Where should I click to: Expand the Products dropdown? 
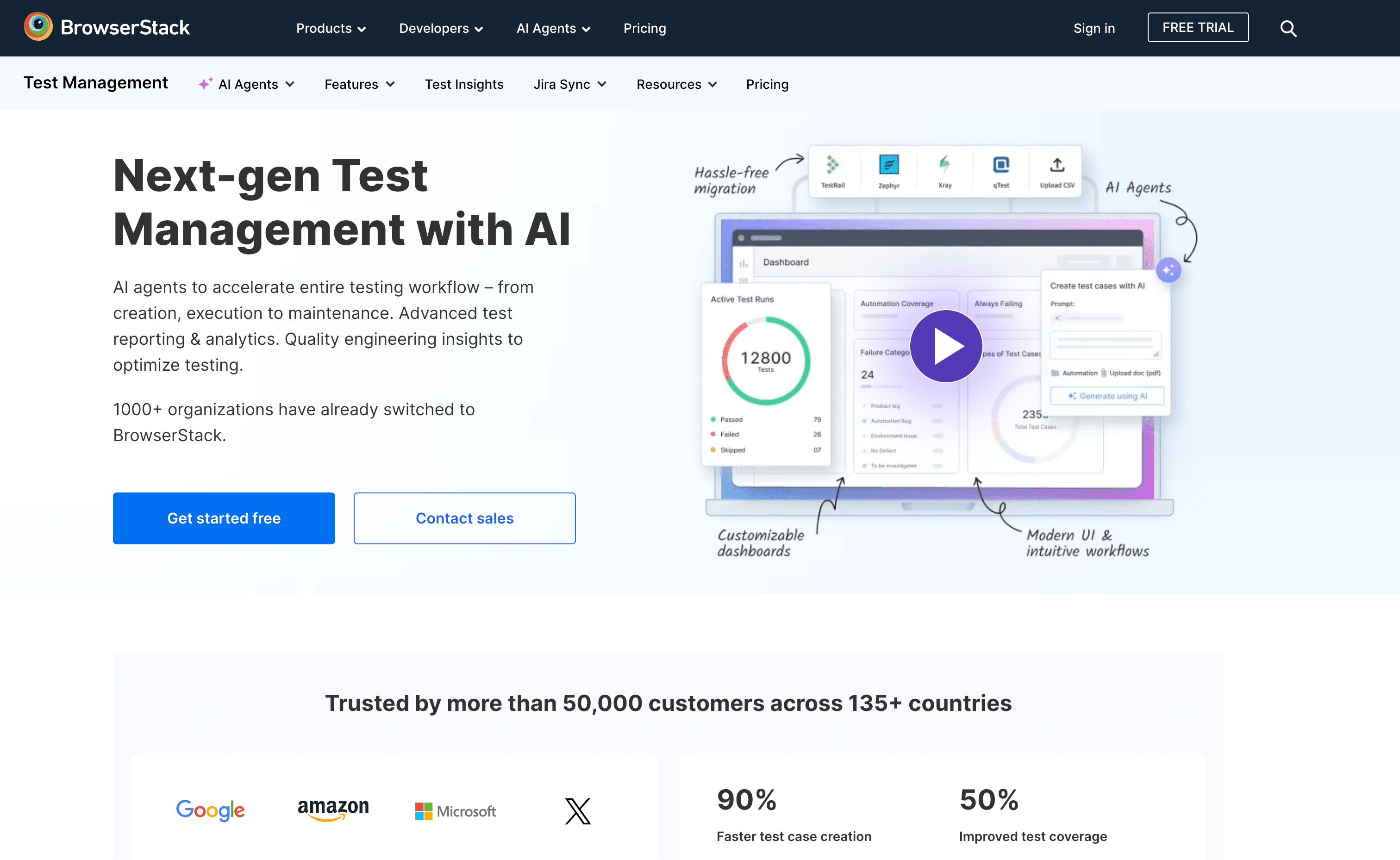pyautogui.click(x=331, y=28)
